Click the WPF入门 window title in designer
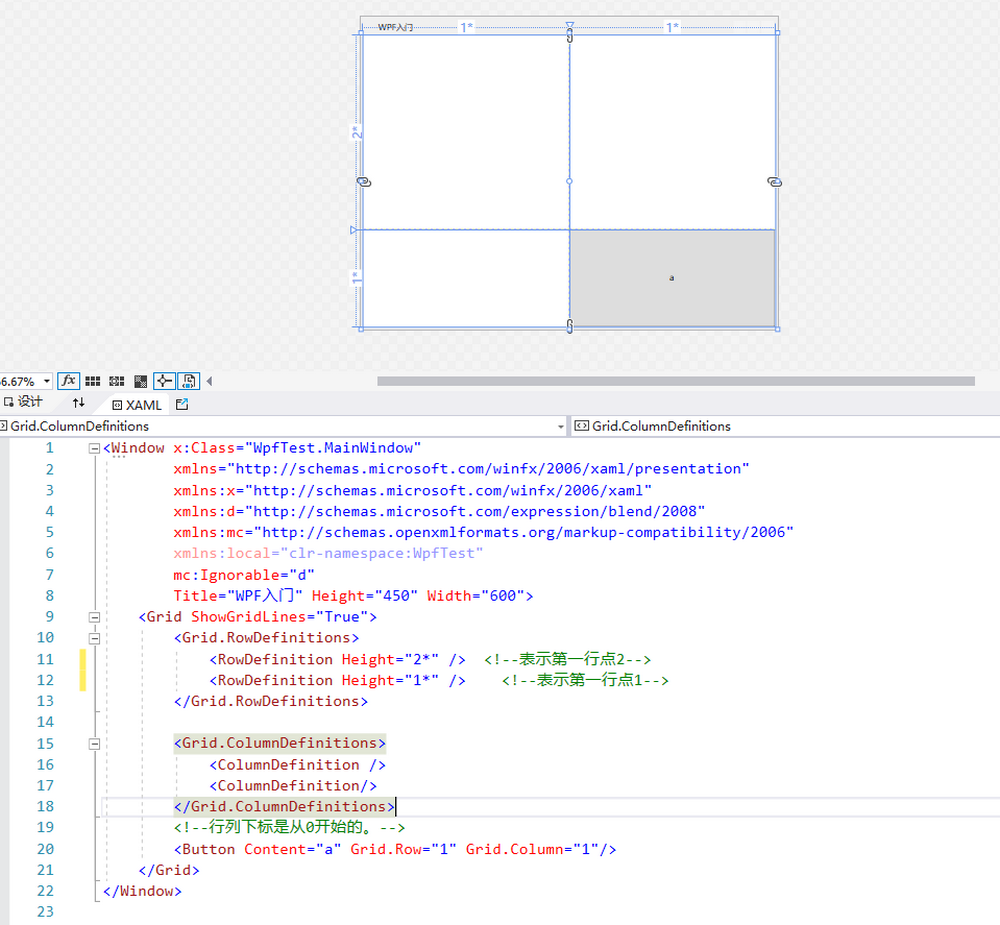The image size is (1000, 925). point(395,27)
